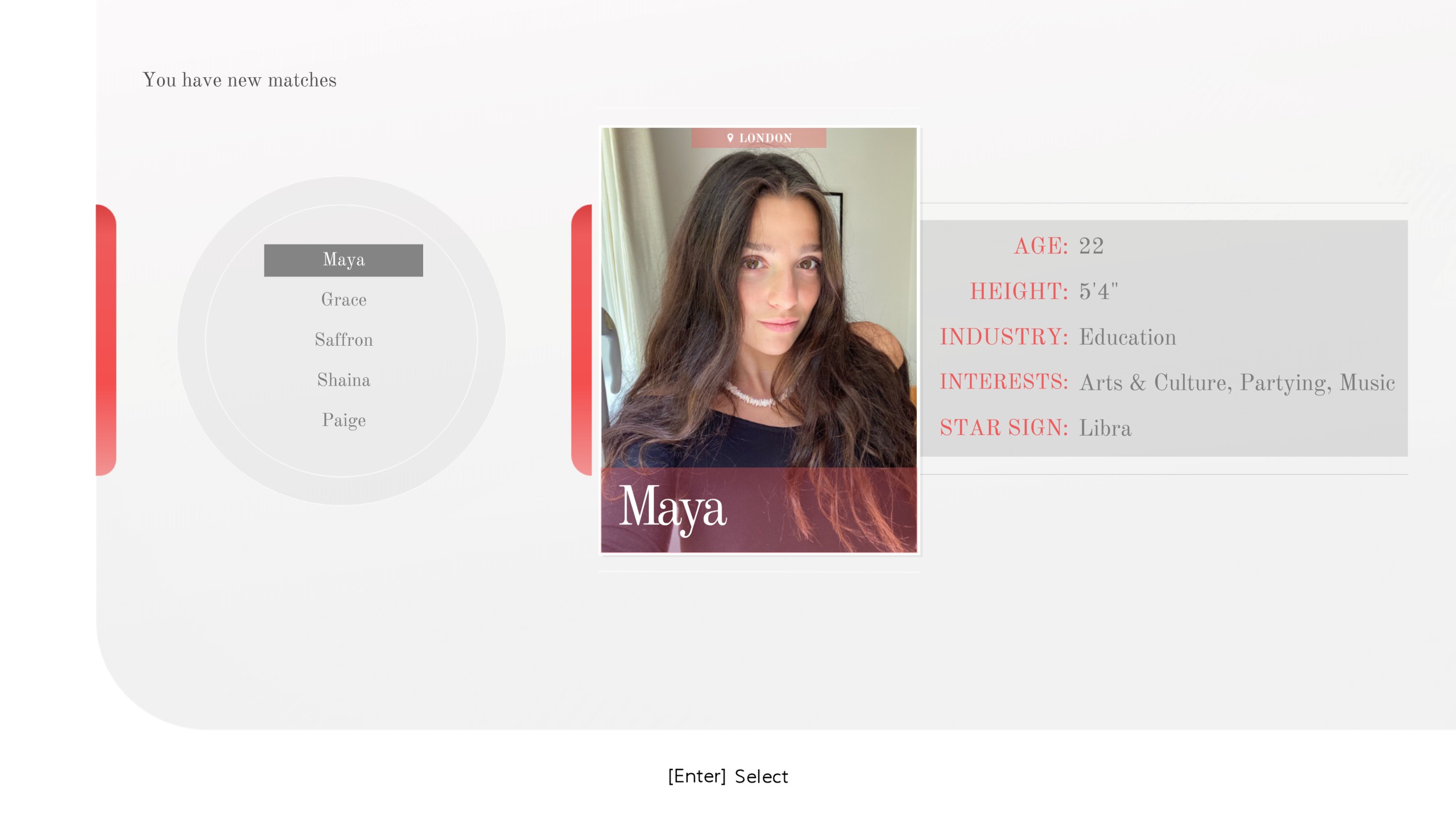Click the Enter Select prompt
Screen dimensions: 1456x819
pyautogui.click(x=728, y=776)
